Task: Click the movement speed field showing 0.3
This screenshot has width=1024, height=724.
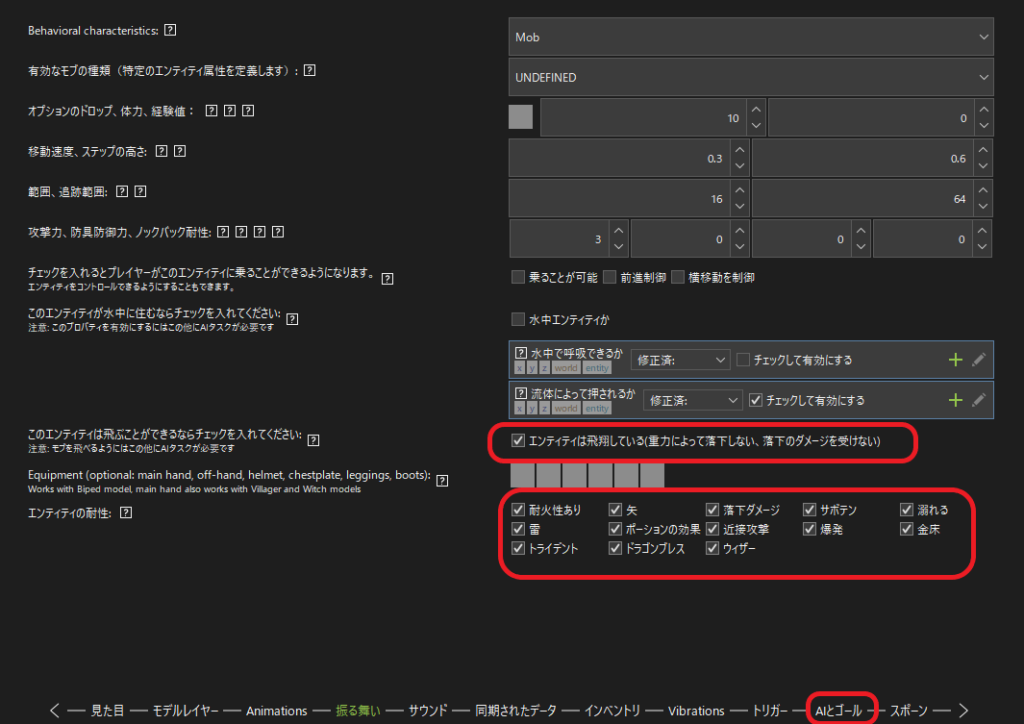Action: coord(618,158)
